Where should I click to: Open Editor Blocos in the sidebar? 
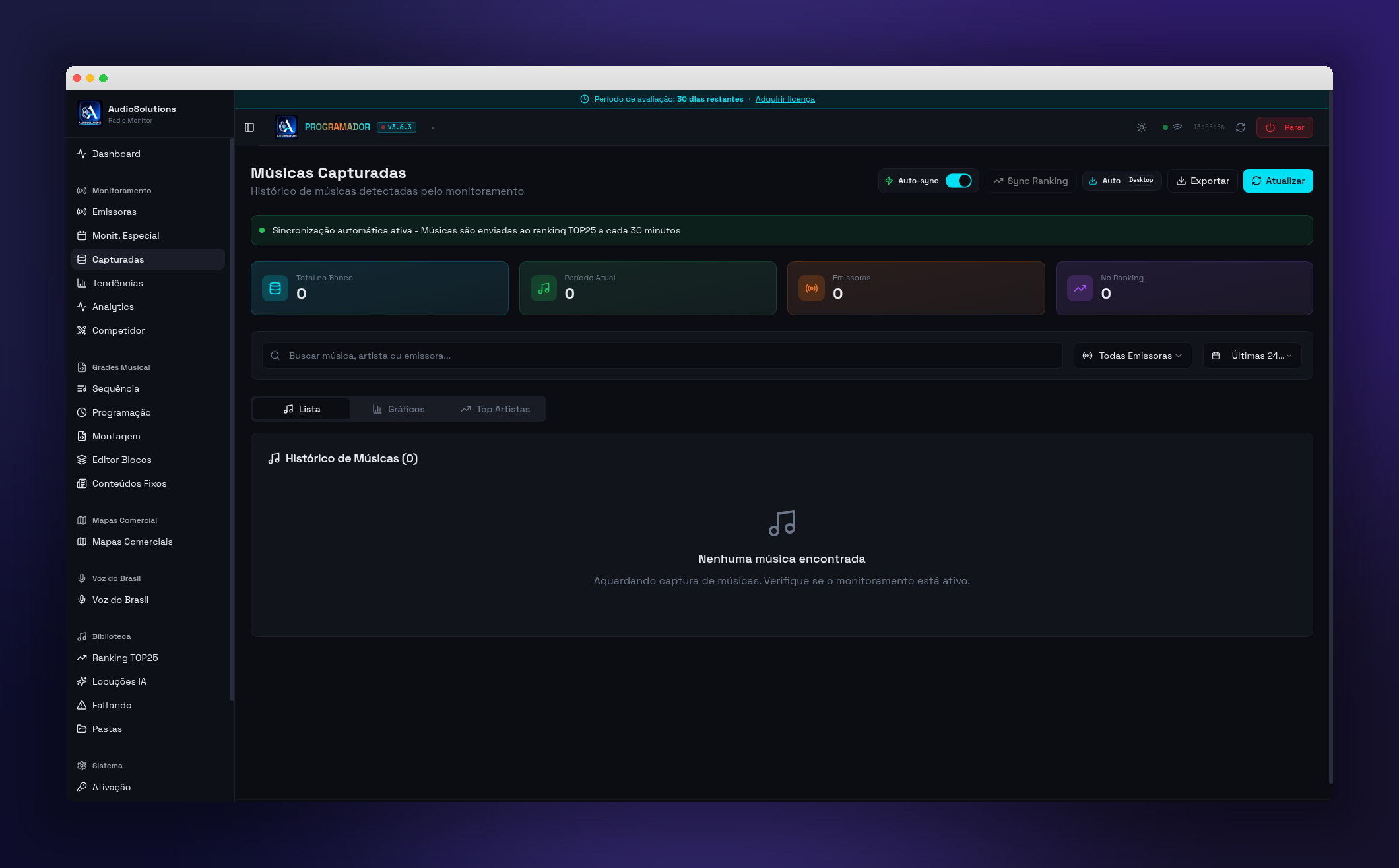(x=148, y=460)
